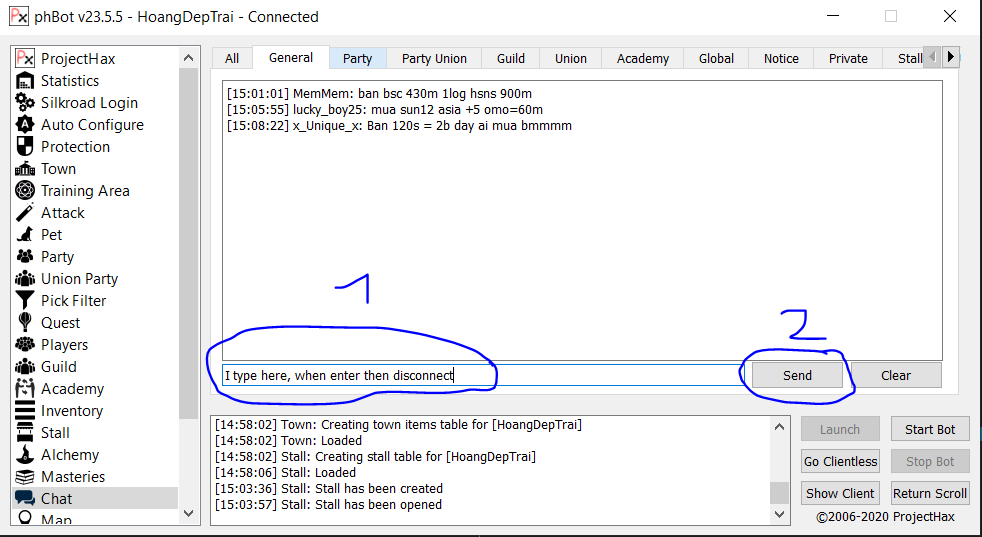Switch to the Party chat tab
982x537 pixels.
[357, 58]
